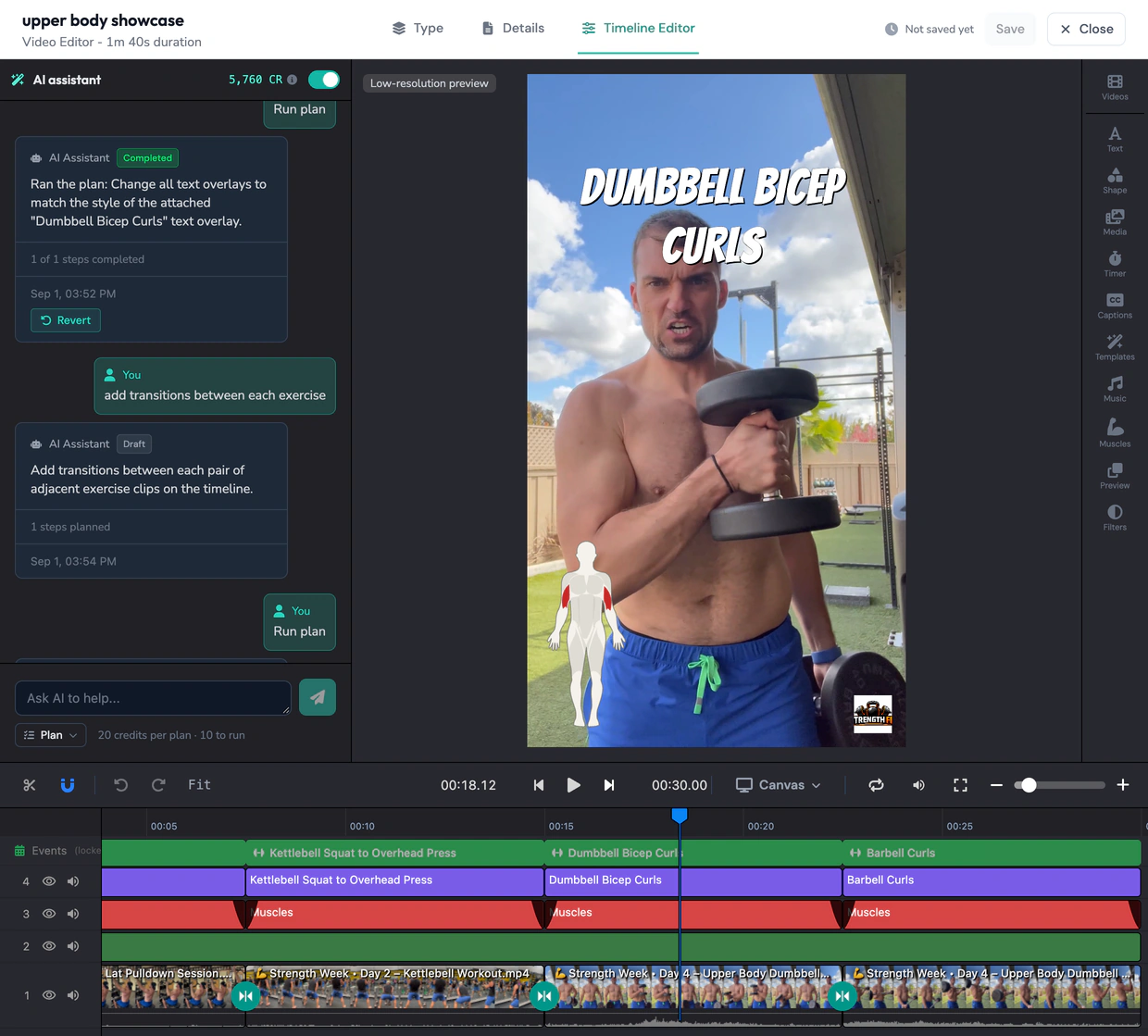The image size is (1148, 1036).
Task: Open the Preview panel
Action: pos(1115,476)
